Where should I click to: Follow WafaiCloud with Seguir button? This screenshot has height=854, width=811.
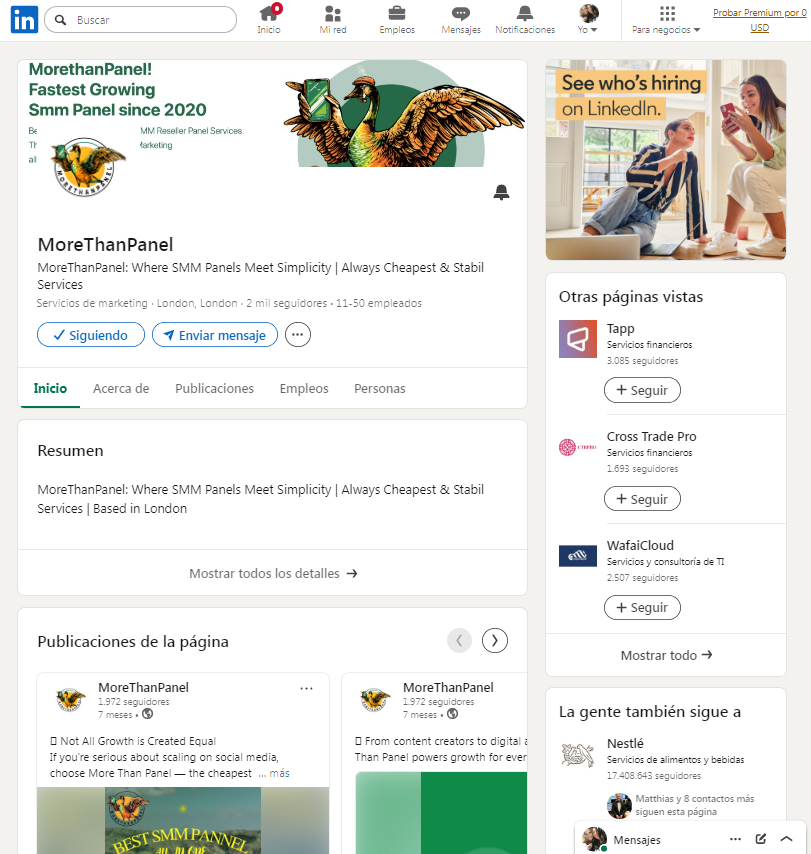pos(642,607)
